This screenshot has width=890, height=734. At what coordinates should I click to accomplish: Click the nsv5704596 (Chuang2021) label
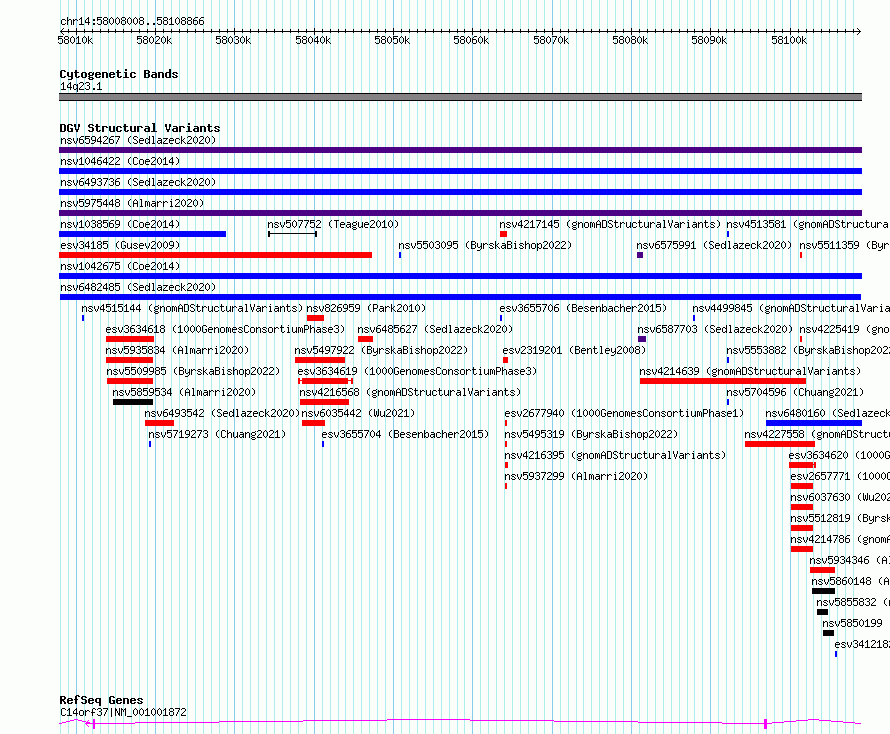click(x=795, y=392)
